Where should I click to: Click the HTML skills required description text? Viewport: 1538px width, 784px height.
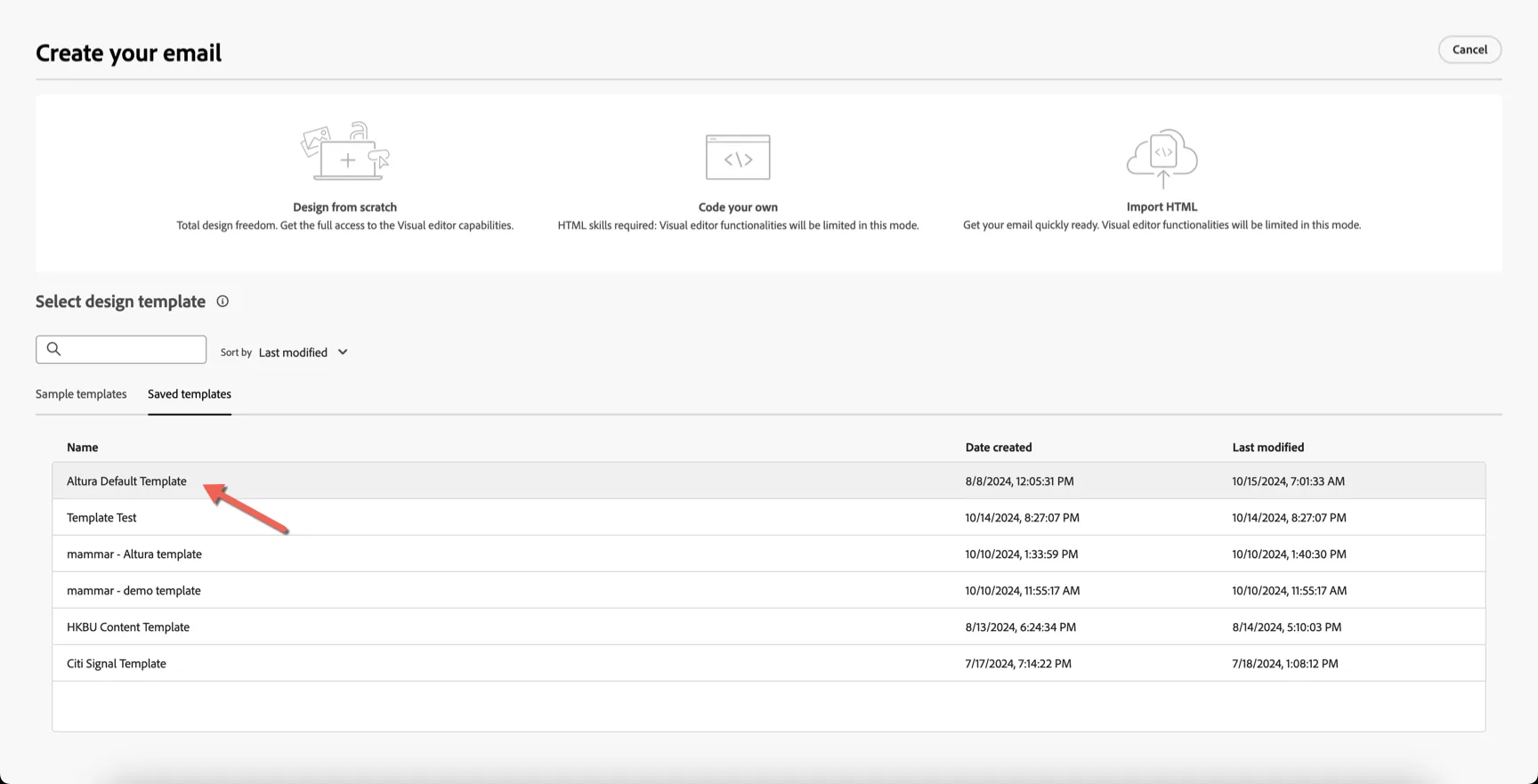pyautogui.click(x=738, y=226)
